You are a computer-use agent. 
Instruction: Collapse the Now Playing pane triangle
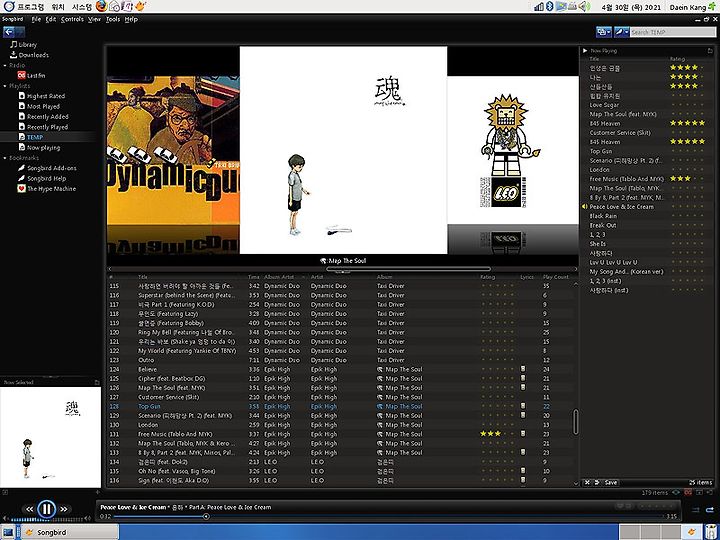pyautogui.click(x=585, y=51)
